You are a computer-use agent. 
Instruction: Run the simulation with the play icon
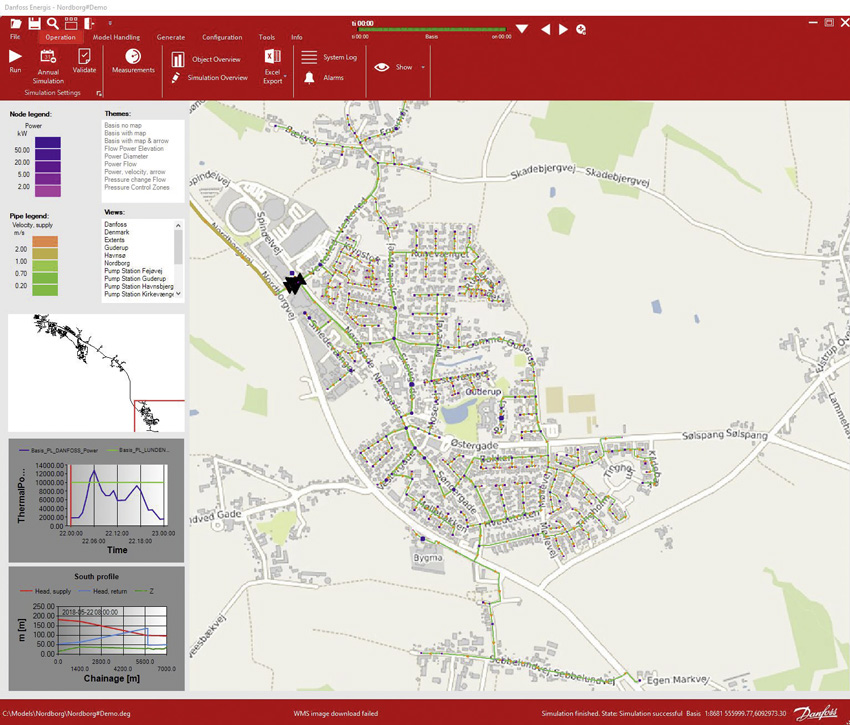point(15,56)
